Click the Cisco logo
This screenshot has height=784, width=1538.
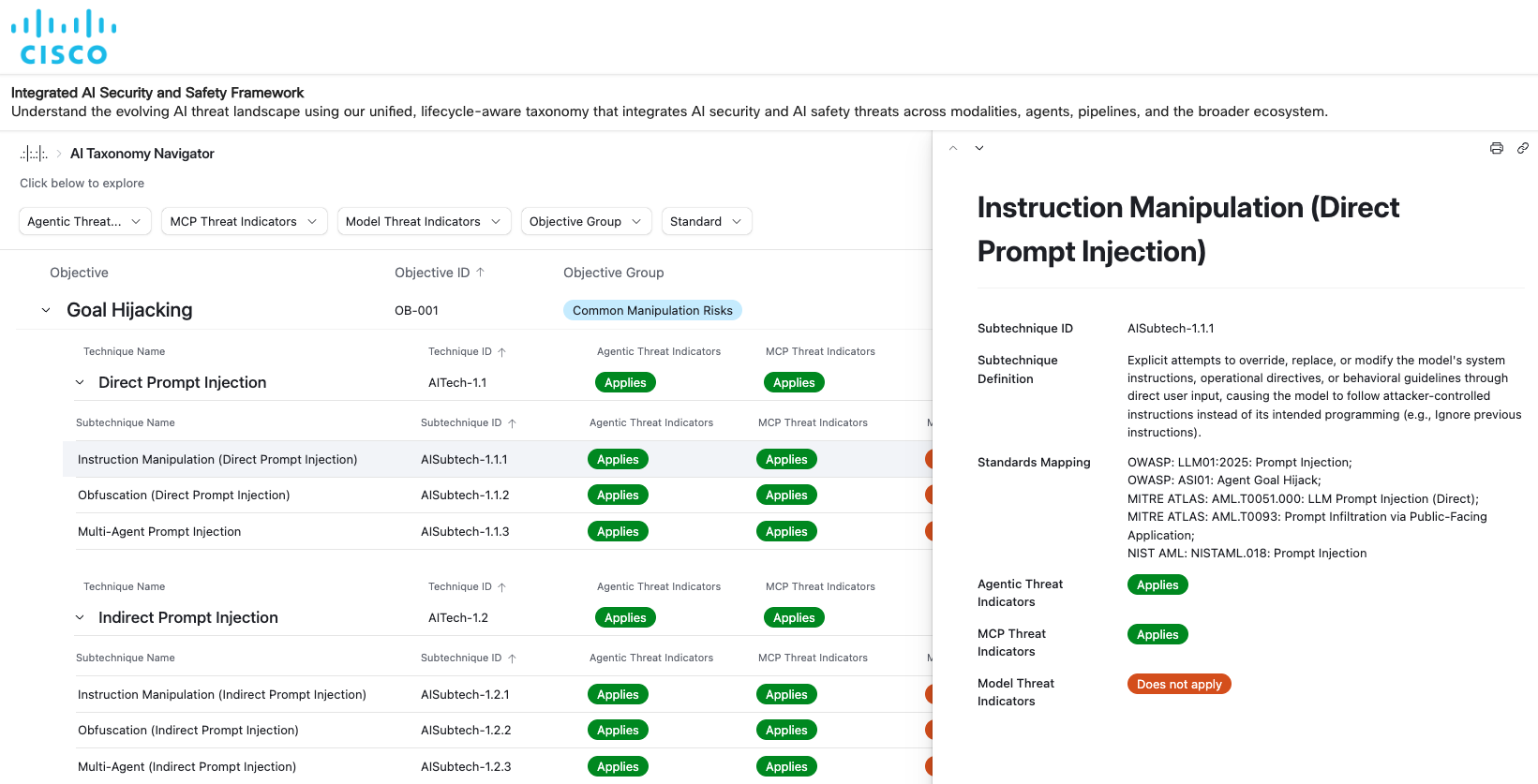(64, 37)
